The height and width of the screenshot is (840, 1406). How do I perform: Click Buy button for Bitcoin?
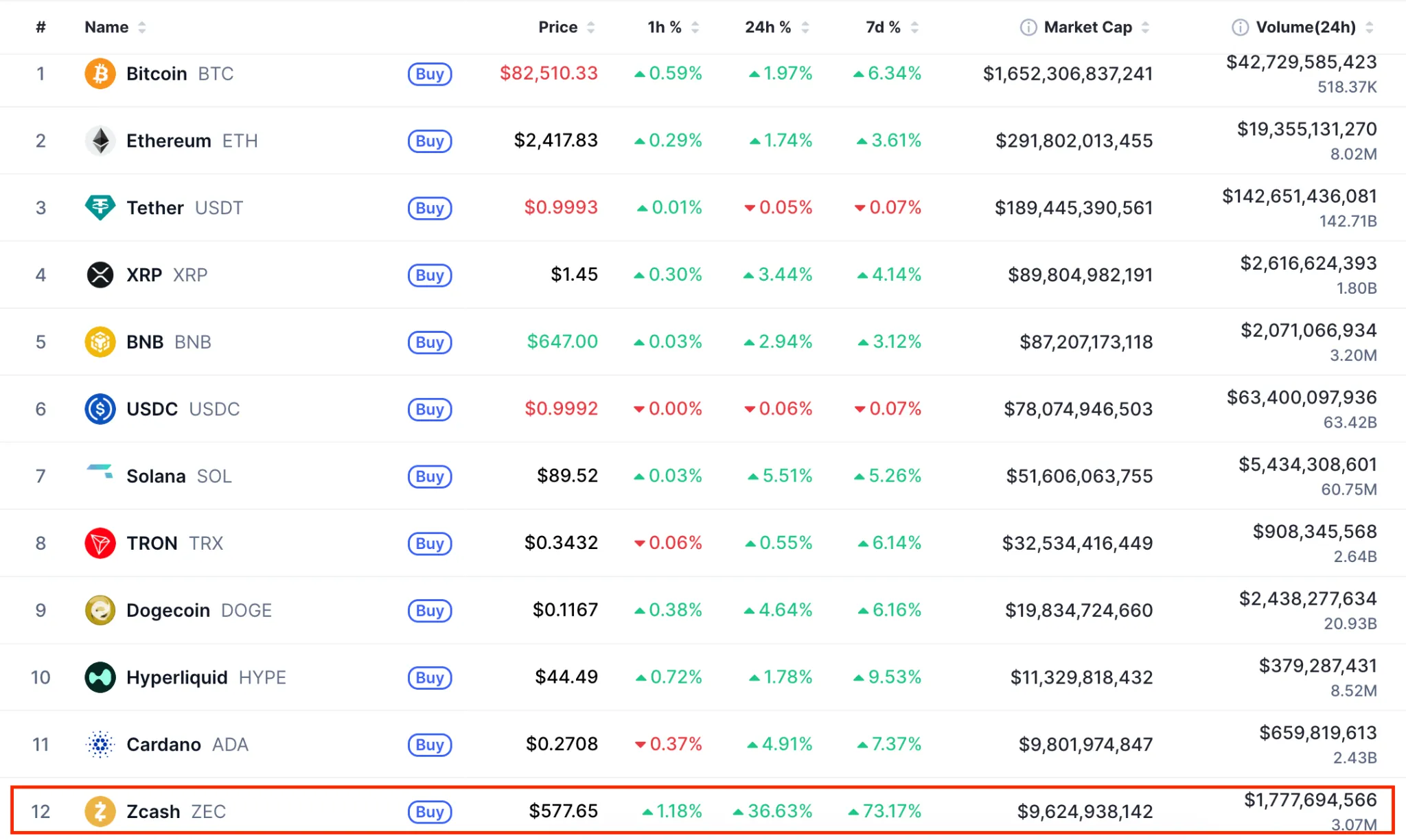[x=430, y=73]
